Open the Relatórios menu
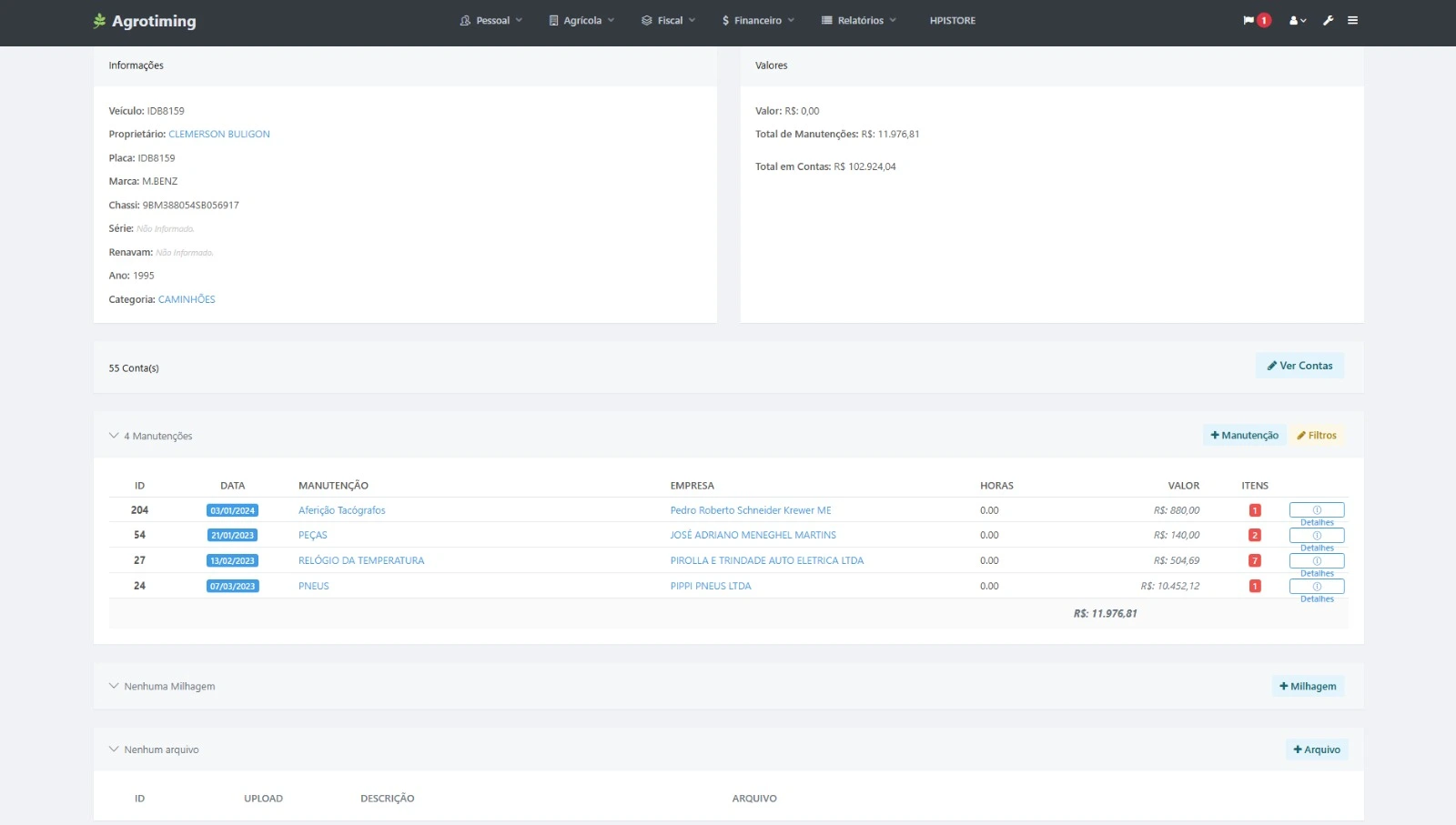Viewport: 1456px width, 825px height. 859,21
